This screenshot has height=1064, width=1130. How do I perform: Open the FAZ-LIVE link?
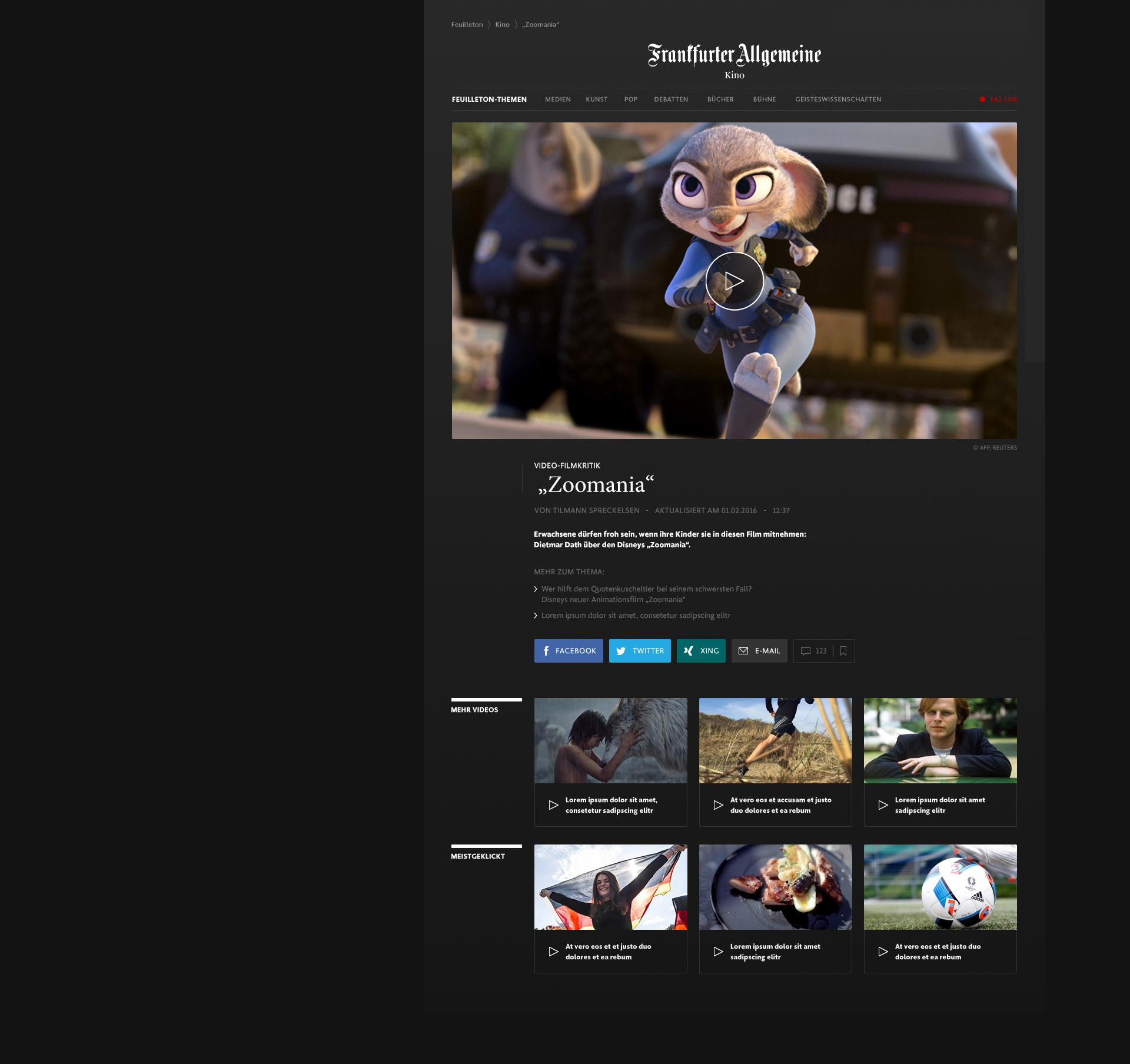coord(1003,99)
